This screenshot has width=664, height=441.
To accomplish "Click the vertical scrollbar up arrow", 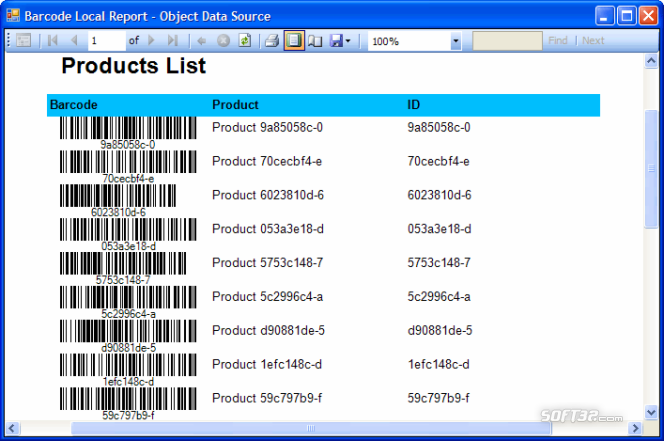I will coord(651,61).
